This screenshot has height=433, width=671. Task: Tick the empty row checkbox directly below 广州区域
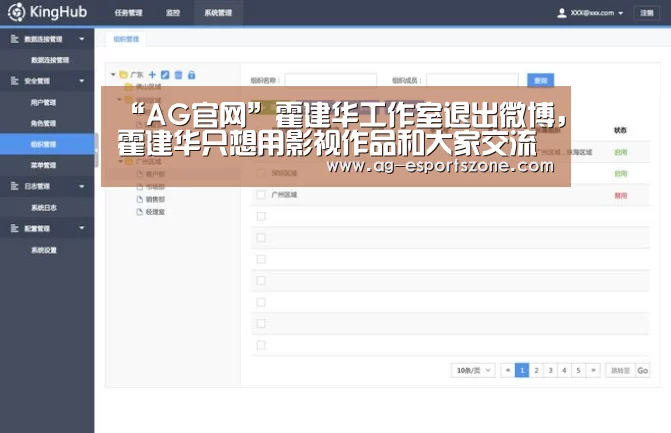pos(261,216)
